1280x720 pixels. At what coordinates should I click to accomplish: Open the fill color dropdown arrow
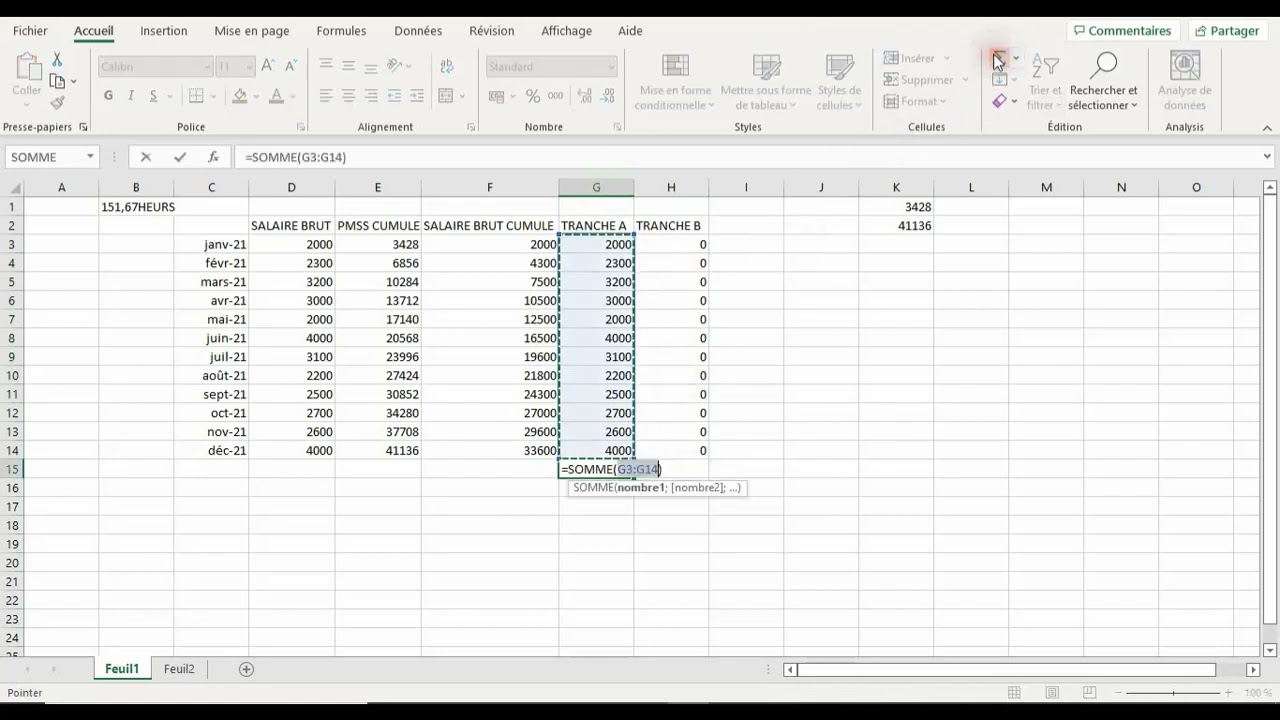255,97
